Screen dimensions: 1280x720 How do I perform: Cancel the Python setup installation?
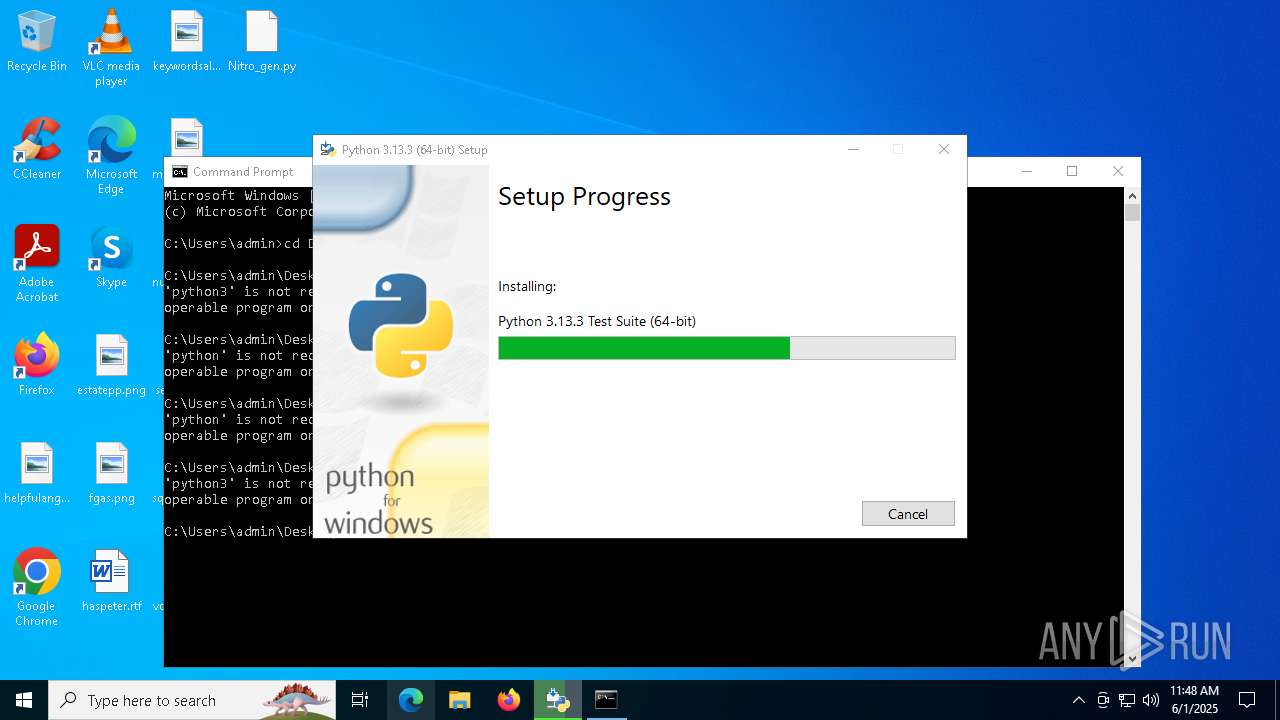908,514
